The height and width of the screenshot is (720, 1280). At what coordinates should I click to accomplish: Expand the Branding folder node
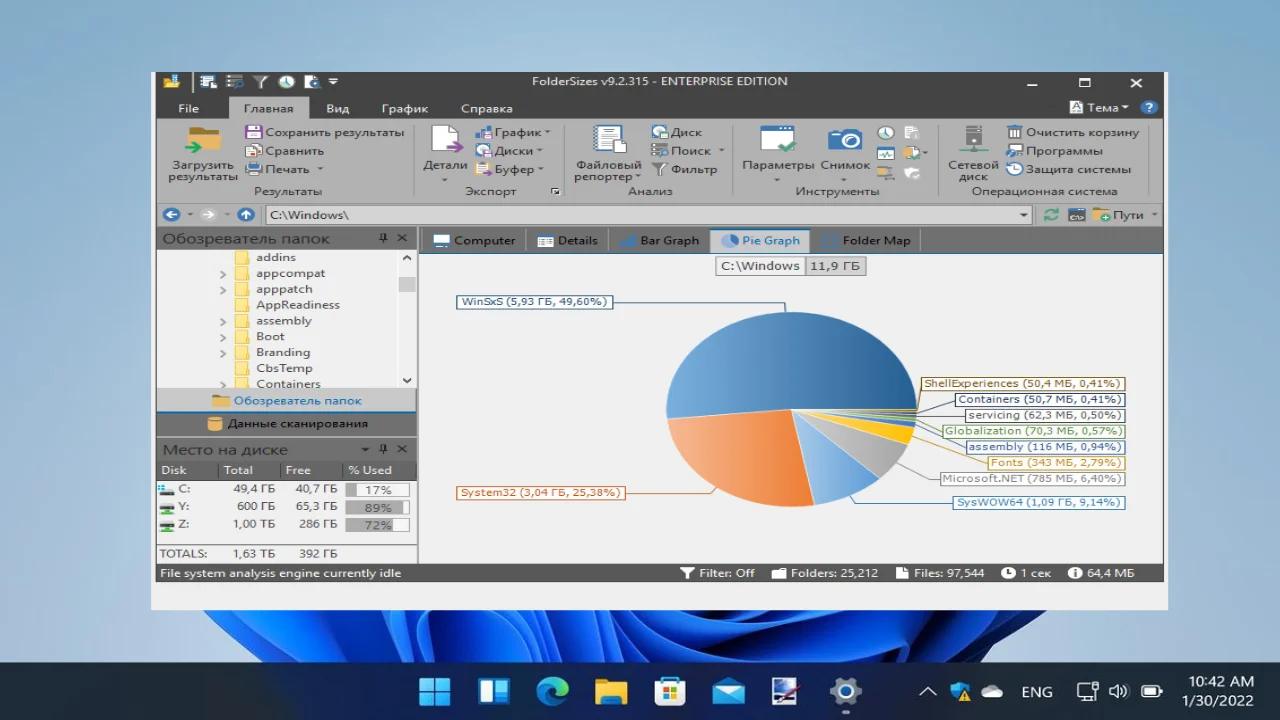(x=223, y=353)
